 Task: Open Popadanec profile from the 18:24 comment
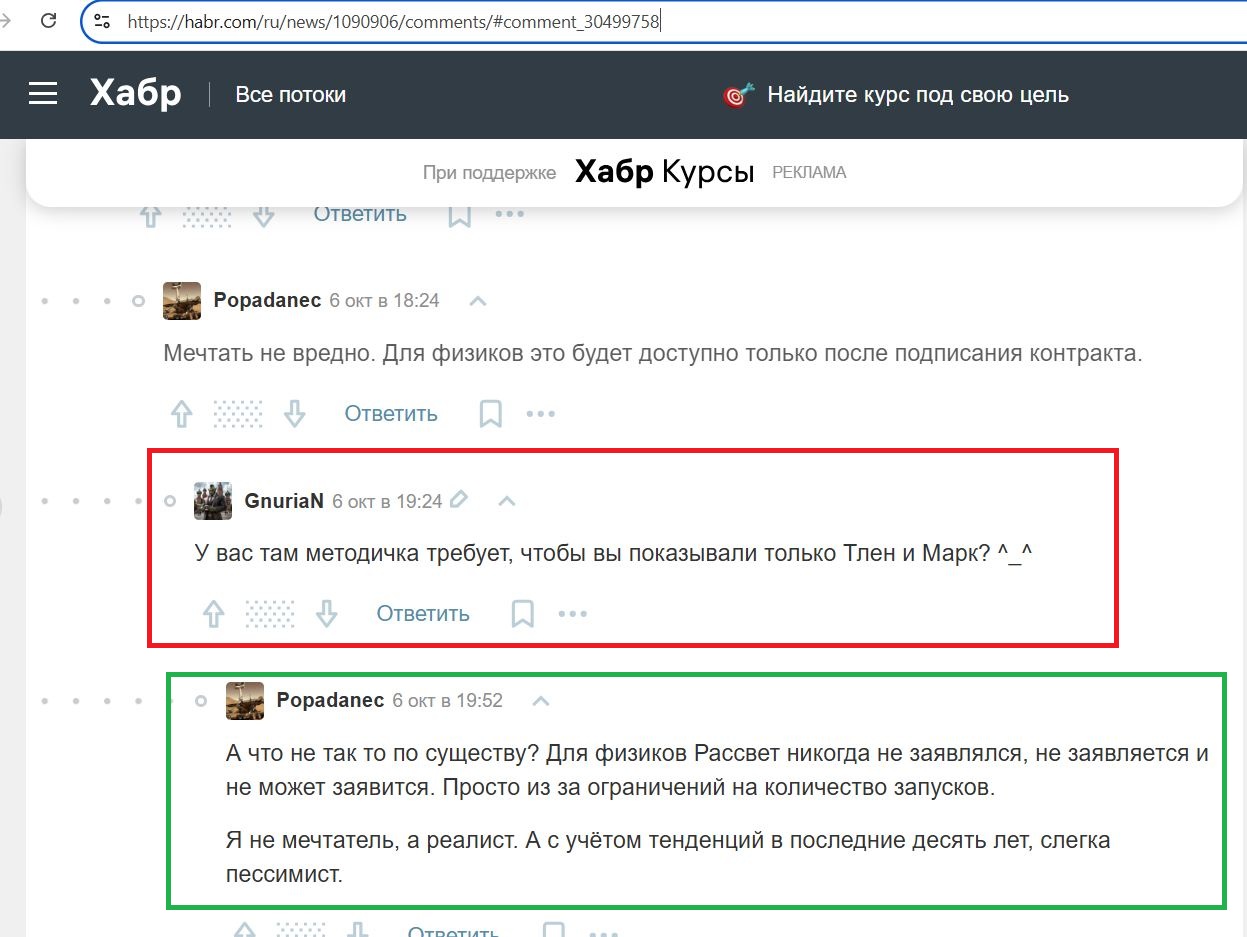click(x=267, y=300)
